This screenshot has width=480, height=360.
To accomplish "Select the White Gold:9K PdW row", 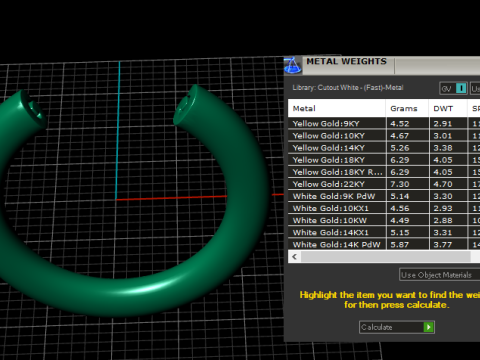I will pos(384,196).
